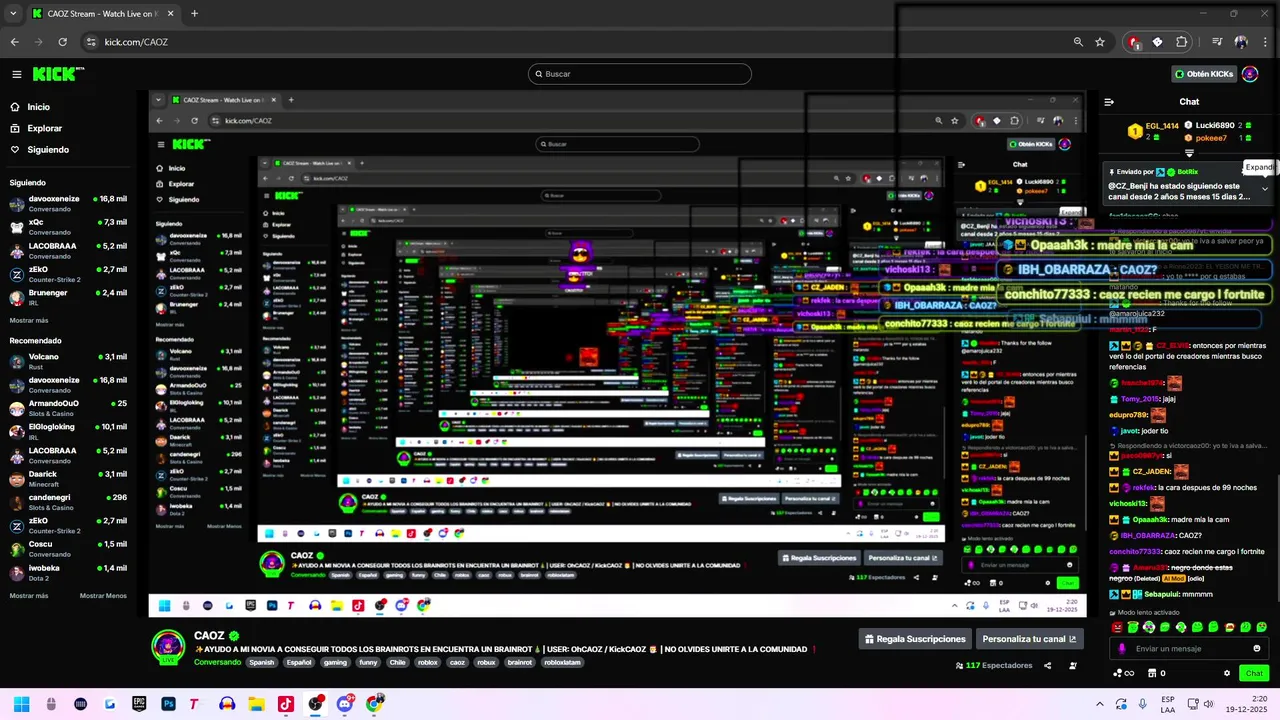The height and width of the screenshot is (720, 1280).
Task: Open Chrome's three-dot menu
Action: (x=1266, y=42)
